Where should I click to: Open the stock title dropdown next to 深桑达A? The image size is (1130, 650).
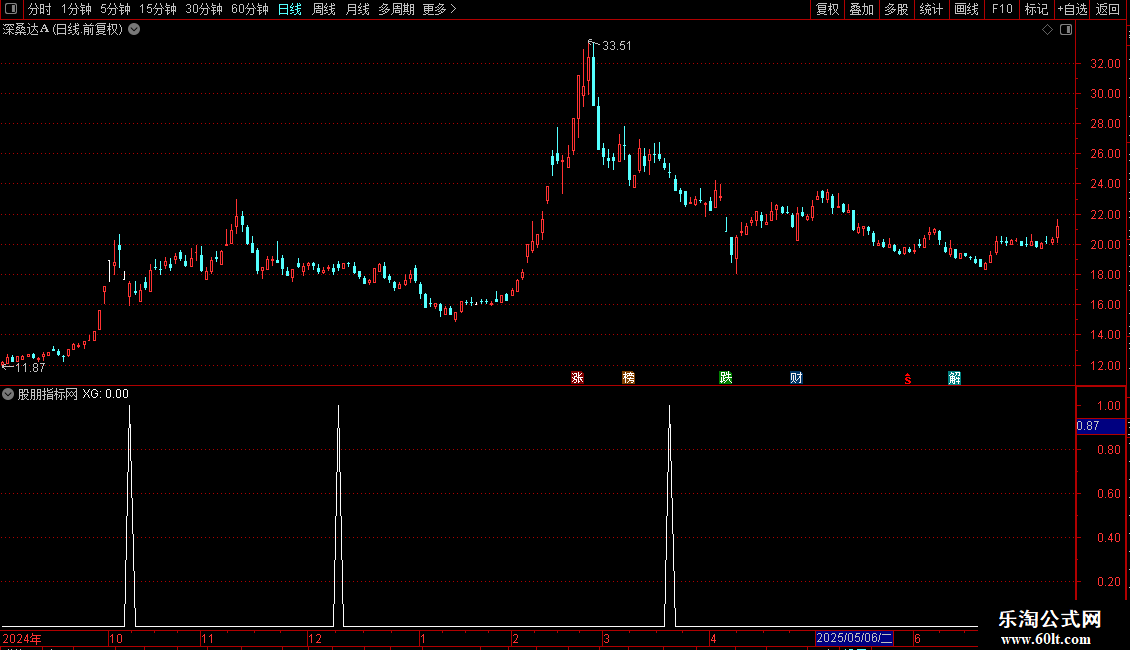click(x=134, y=30)
